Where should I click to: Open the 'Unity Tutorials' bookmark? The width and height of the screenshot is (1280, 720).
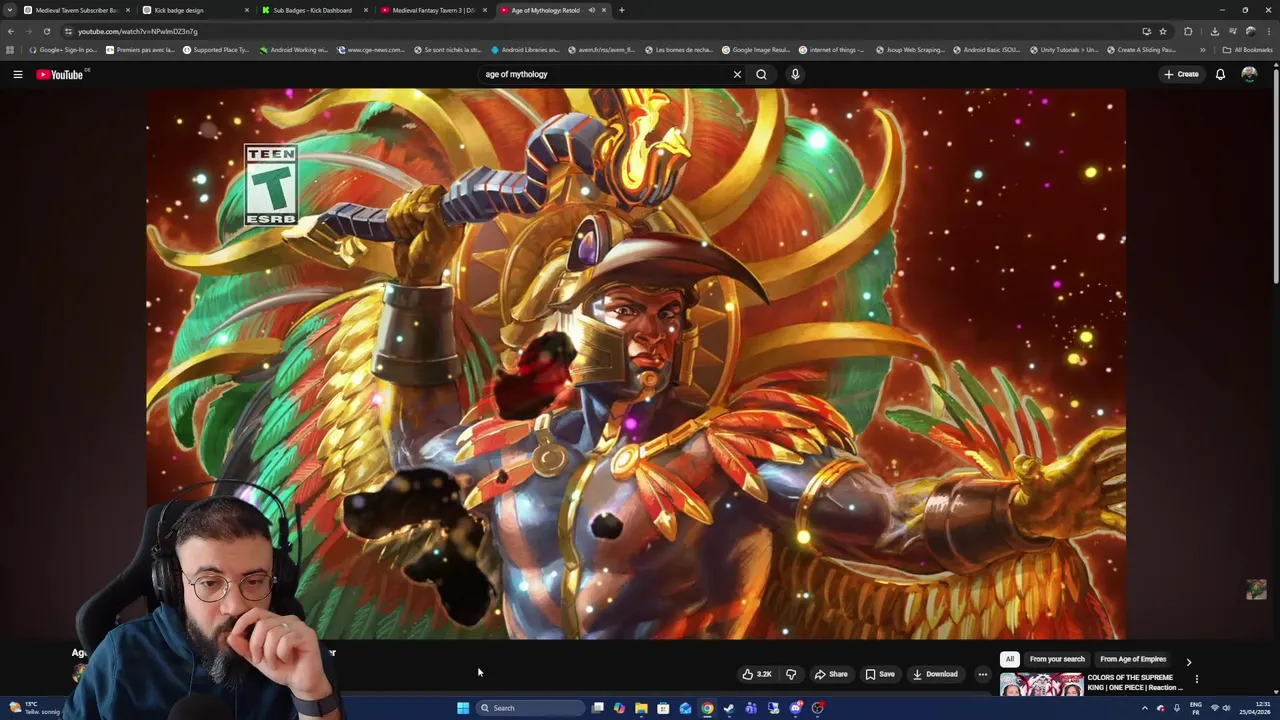coord(1063,50)
